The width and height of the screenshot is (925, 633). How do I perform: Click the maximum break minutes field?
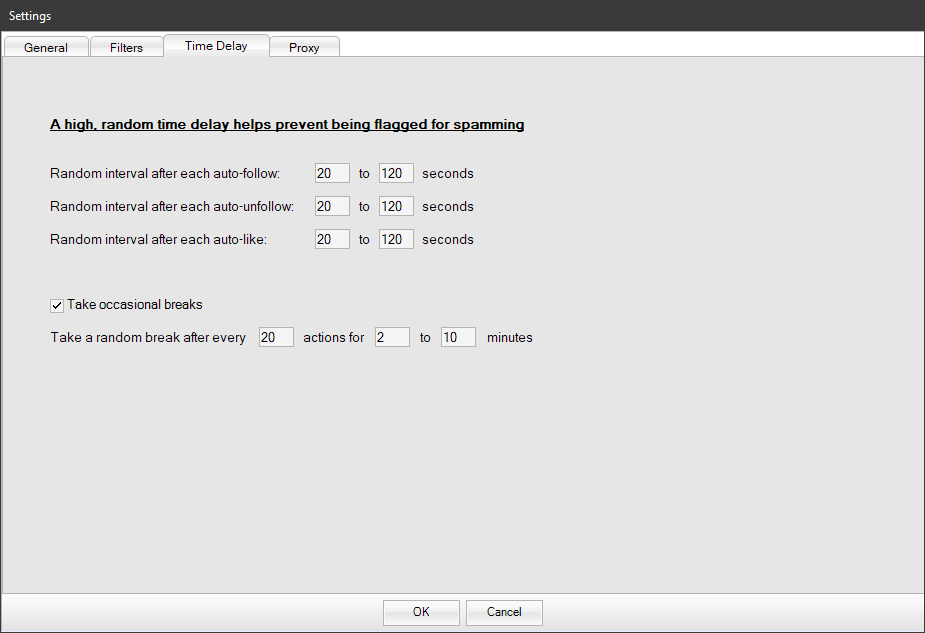point(458,337)
